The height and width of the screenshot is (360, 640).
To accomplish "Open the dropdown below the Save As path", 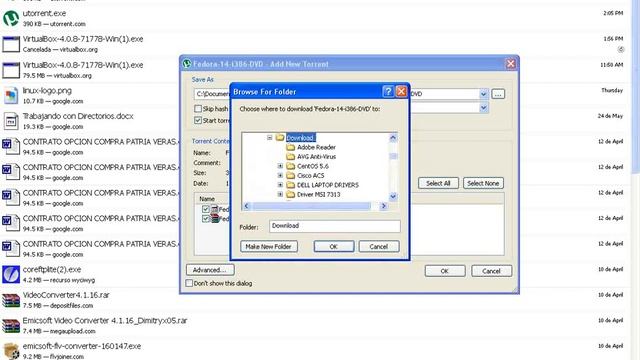I will click(483, 108).
